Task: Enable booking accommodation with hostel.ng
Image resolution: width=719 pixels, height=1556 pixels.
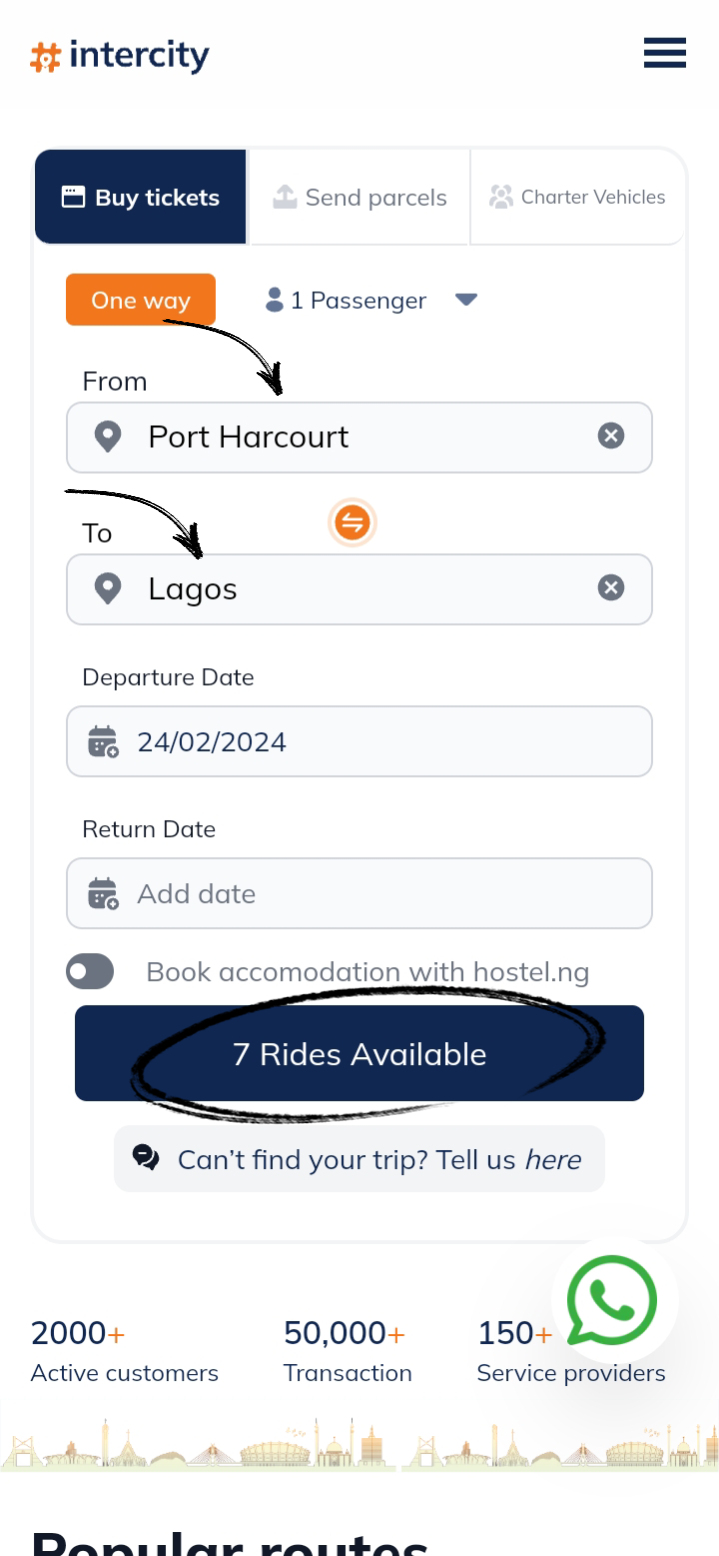Action: point(90,971)
